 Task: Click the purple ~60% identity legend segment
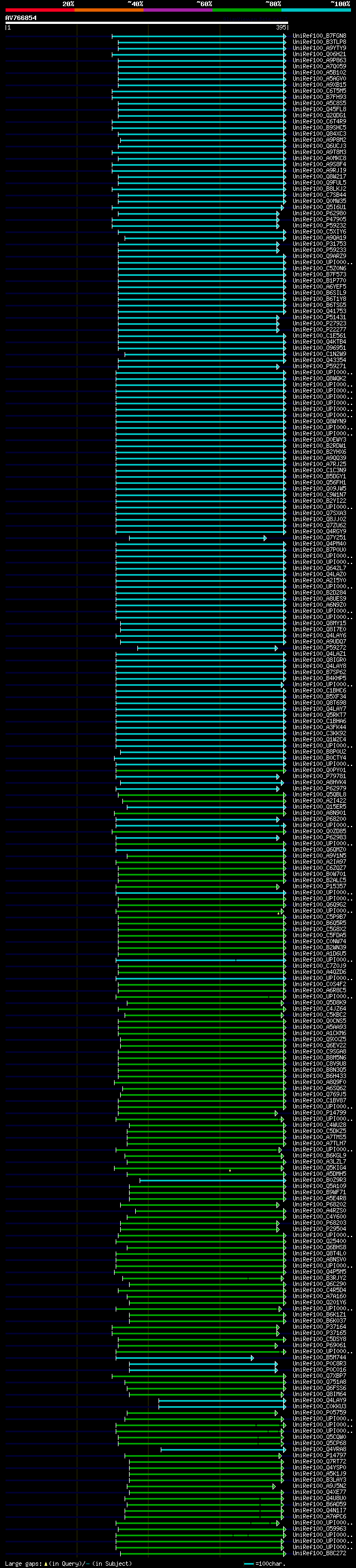(x=179, y=10)
